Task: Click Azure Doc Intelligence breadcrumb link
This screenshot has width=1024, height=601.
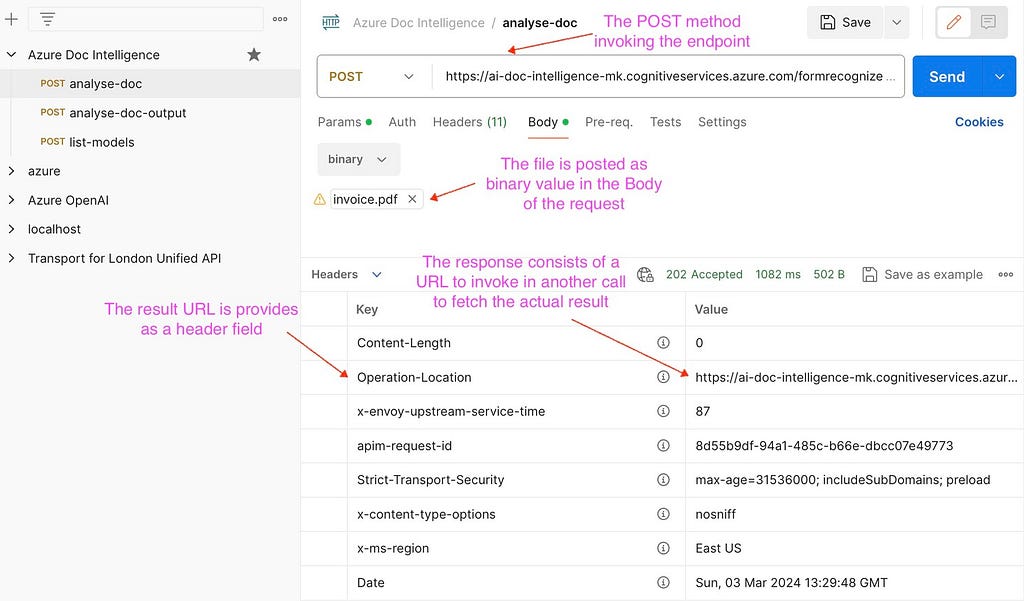Action: coord(419,23)
